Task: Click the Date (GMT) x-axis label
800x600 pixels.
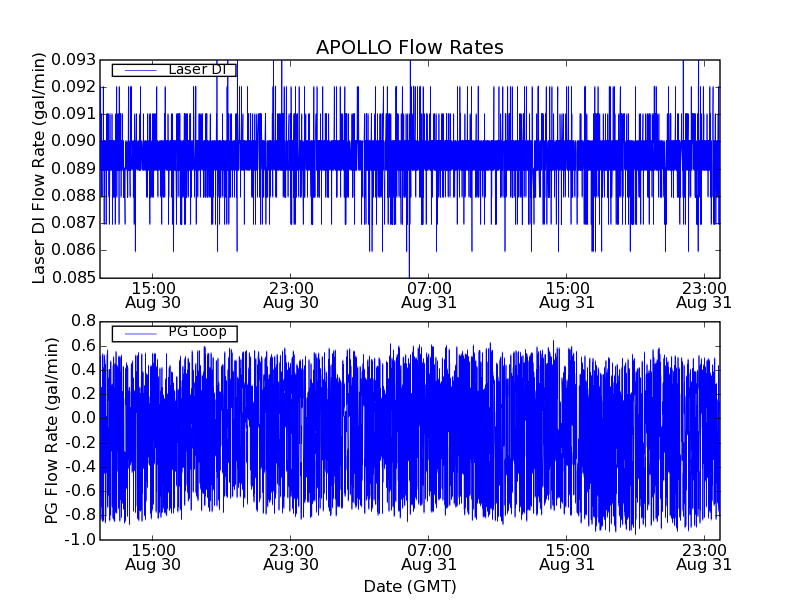Action: click(x=410, y=586)
